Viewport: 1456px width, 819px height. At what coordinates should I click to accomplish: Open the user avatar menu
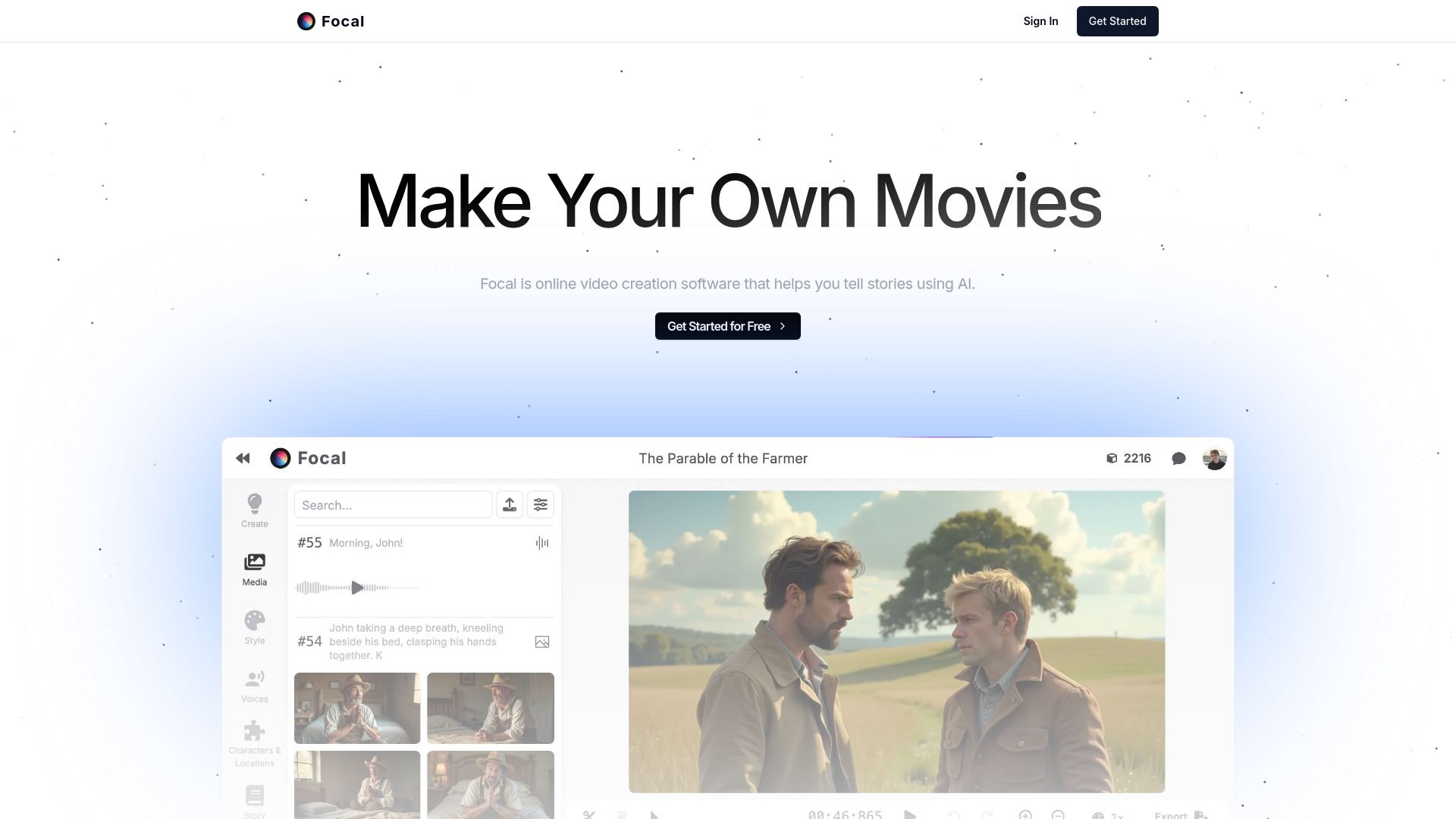tap(1214, 458)
